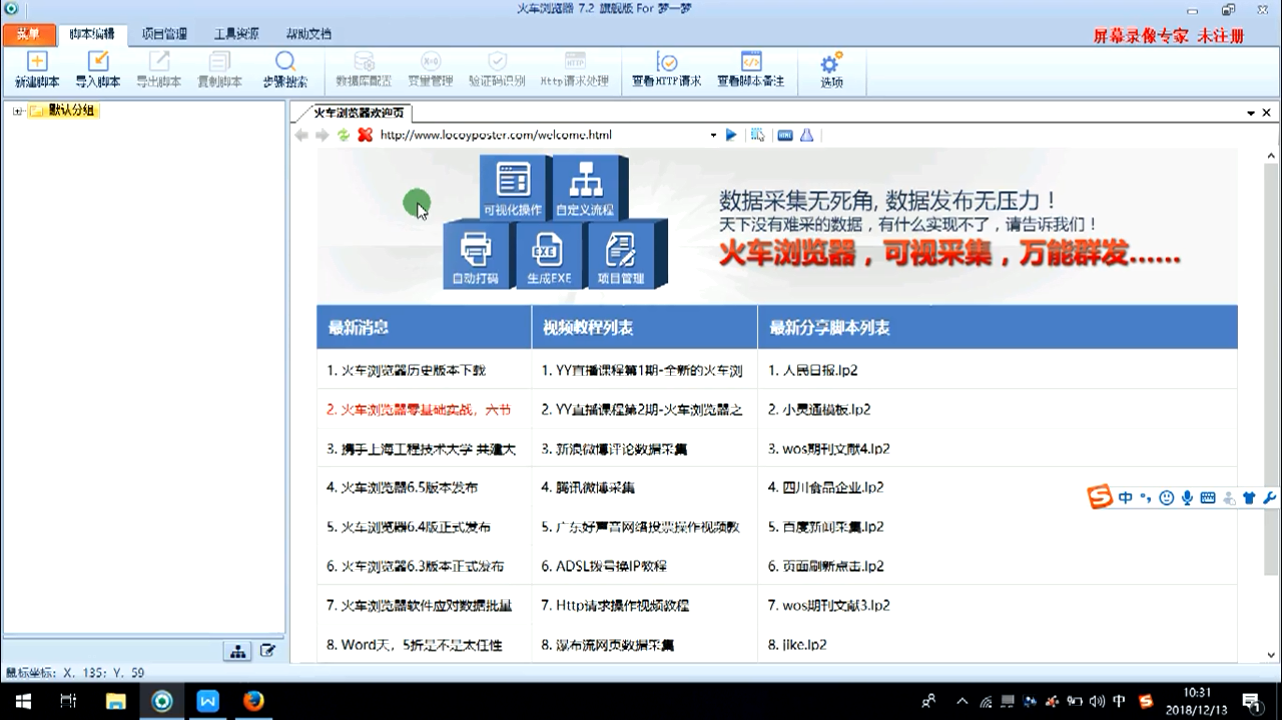The height and width of the screenshot is (720, 1282).
Task: Open Http请求处理 request handling tool
Action: (575, 69)
